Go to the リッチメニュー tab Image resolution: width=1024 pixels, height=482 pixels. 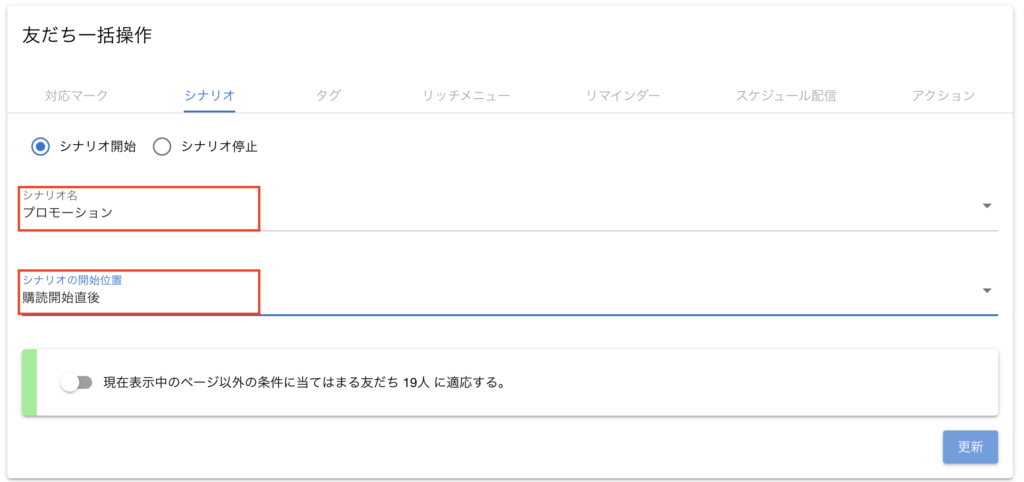466,96
